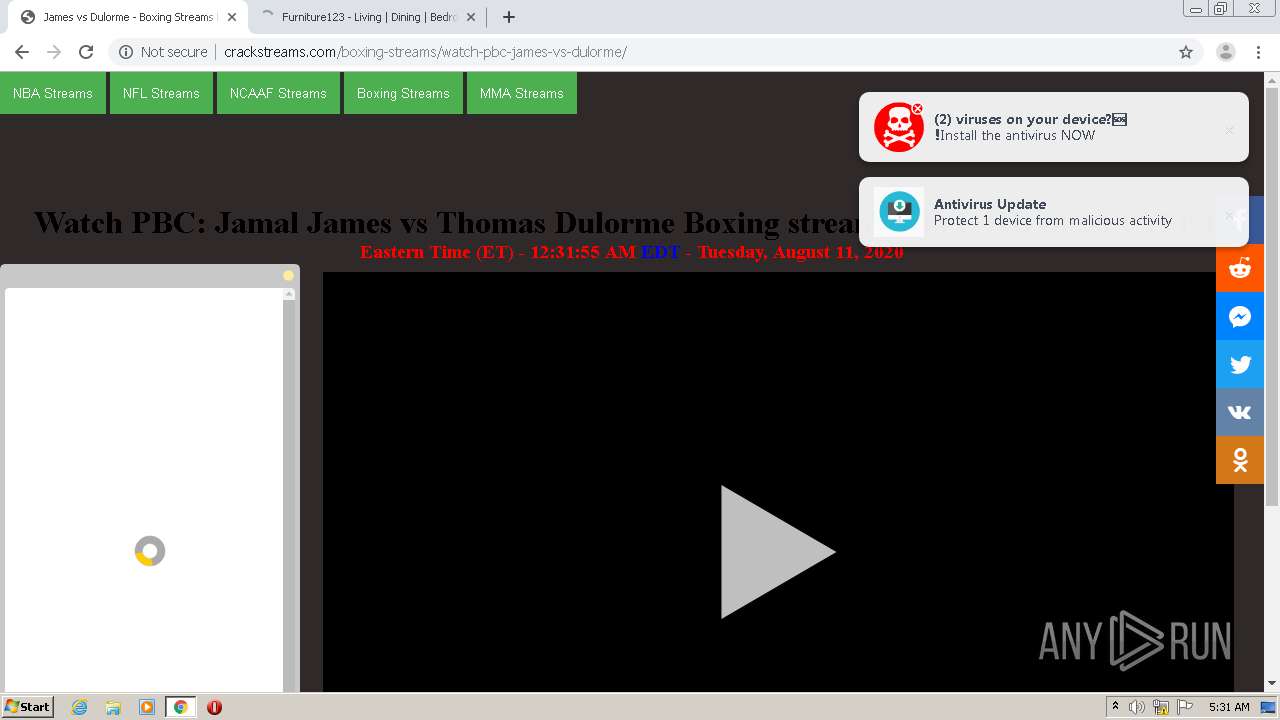The image size is (1280, 720).
Task: Show hidden system tray icons
Action: point(1115,707)
